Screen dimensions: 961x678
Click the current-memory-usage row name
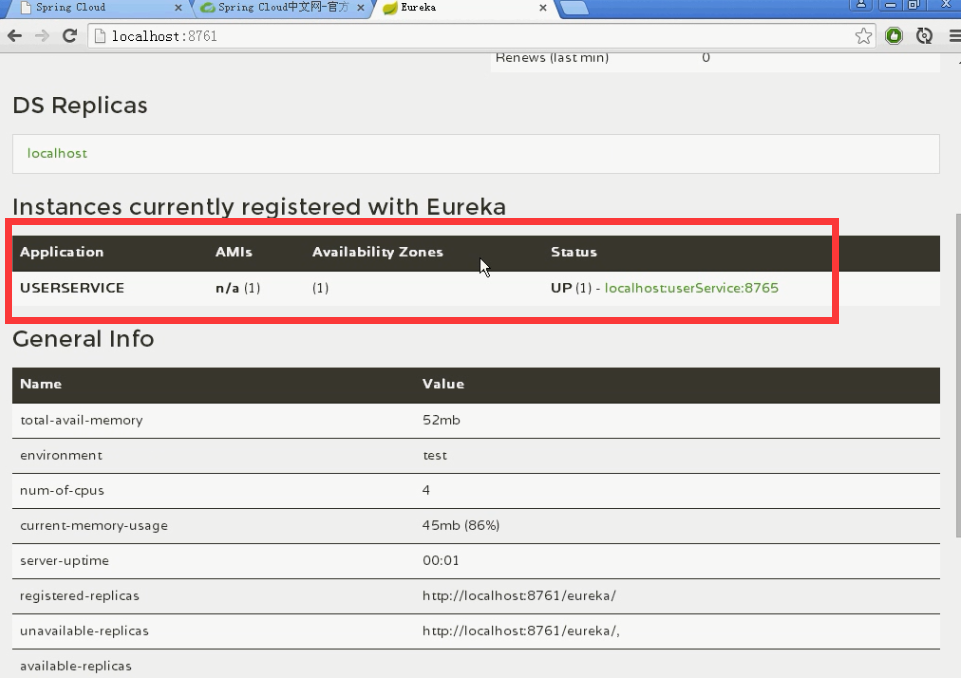(x=94, y=525)
